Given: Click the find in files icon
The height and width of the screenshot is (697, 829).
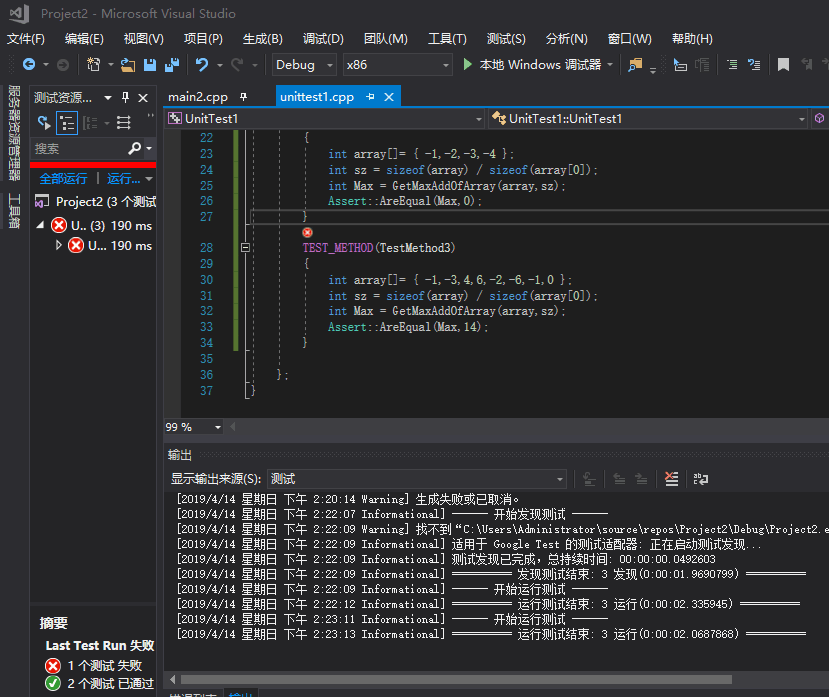Looking at the screenshot, I should point(634,65).
